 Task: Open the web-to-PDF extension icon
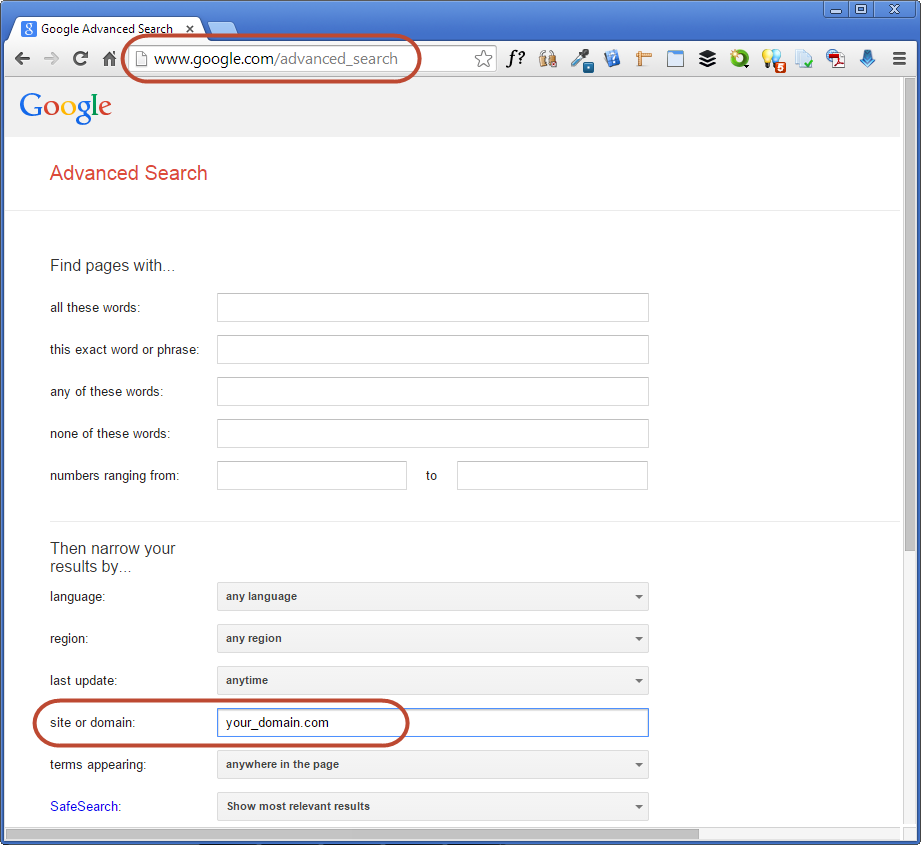(x=835, y=58)
